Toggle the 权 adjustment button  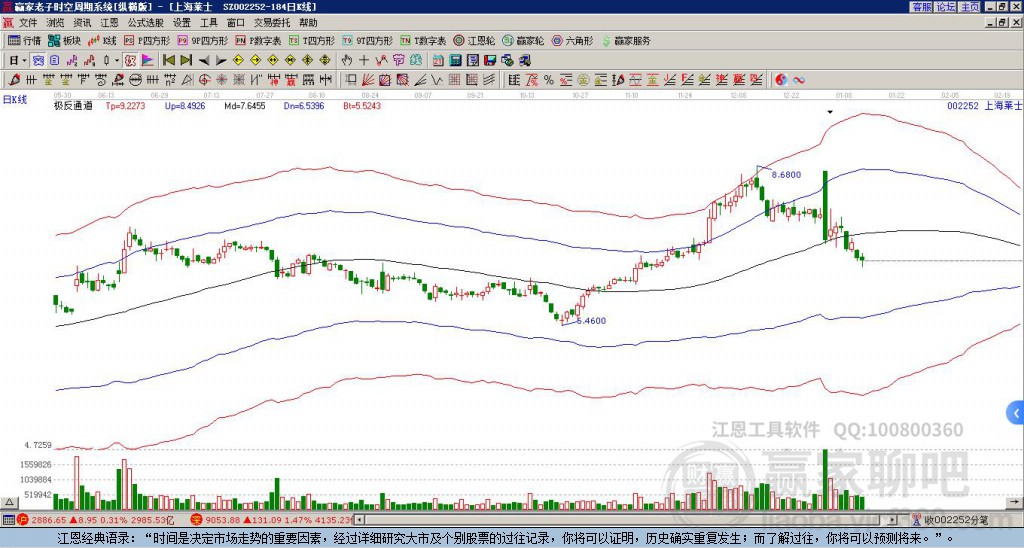(x=130, y=61)
